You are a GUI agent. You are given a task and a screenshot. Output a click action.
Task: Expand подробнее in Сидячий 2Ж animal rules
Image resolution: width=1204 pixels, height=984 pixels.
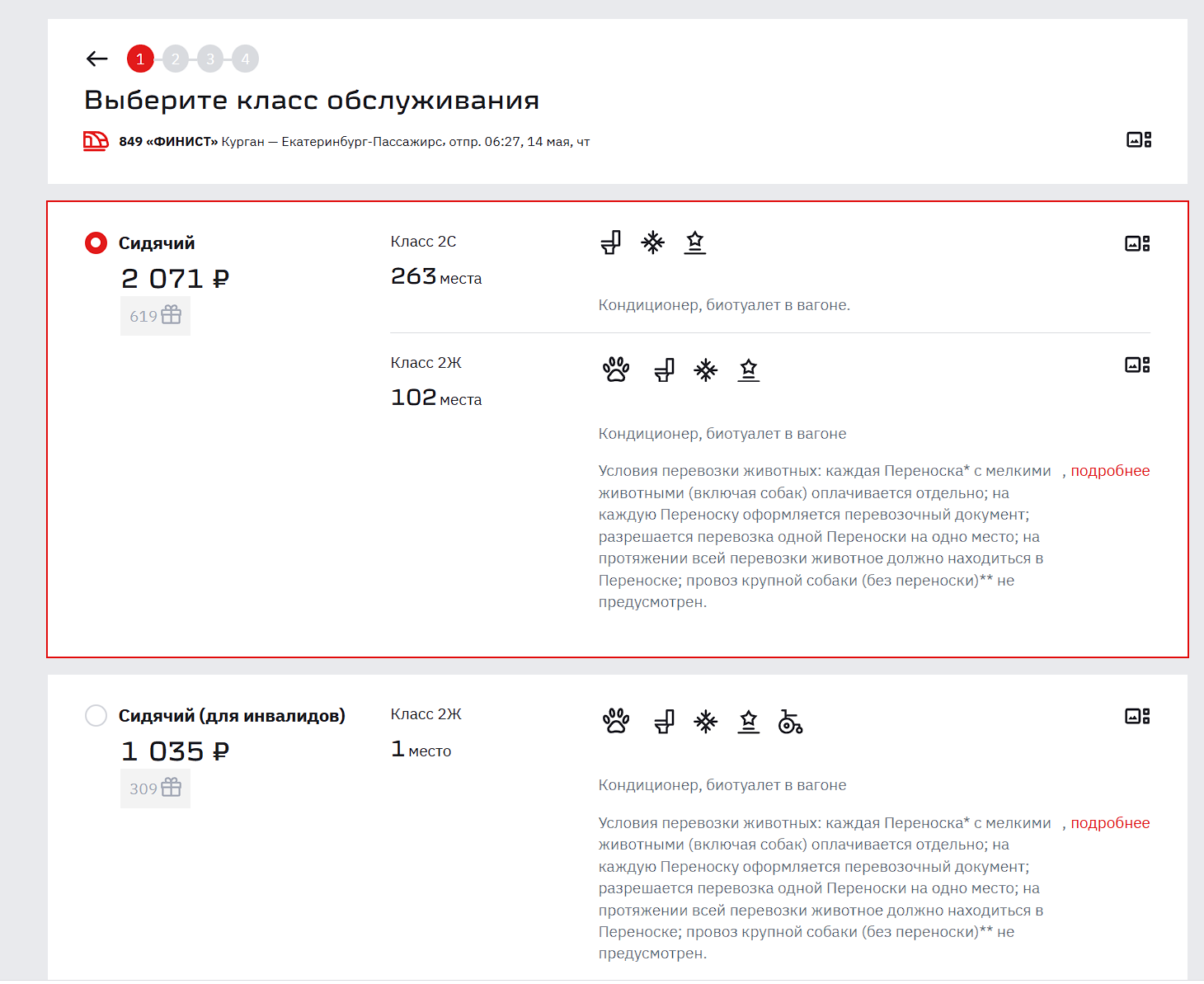[1109, 471]
